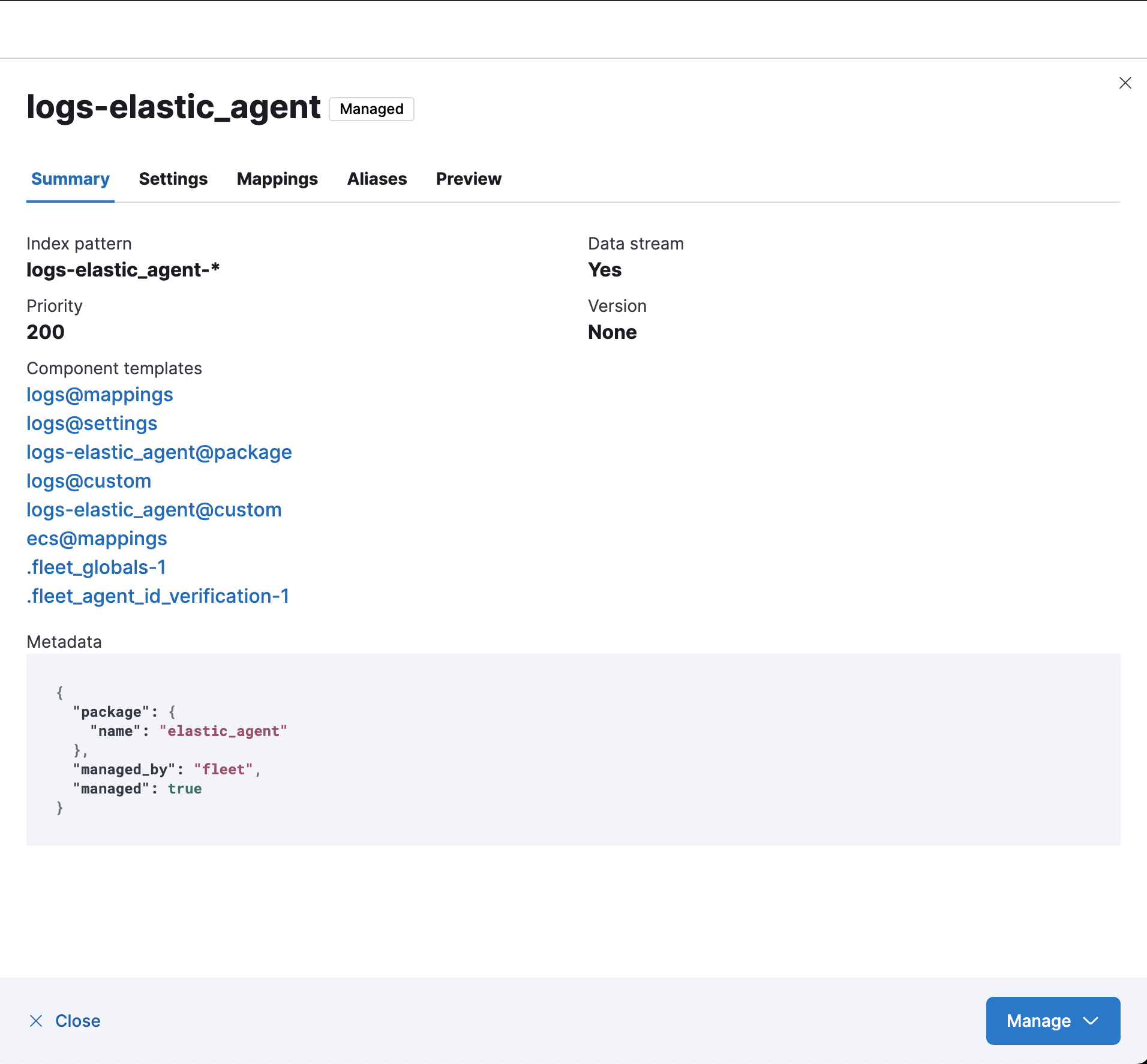This screenshot has width=1147, height=1064.
Task: Click the Version value None
Action: click(x=612, y=332)
